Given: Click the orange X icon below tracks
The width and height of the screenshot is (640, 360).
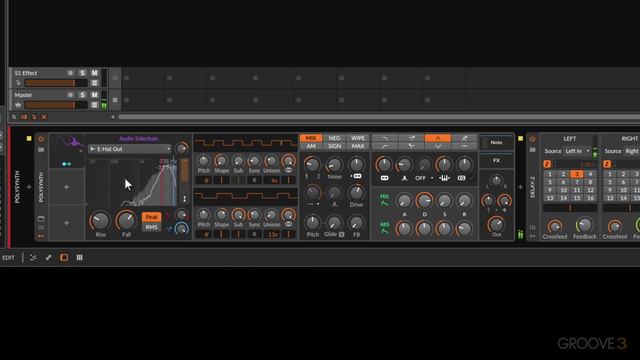Looking at the screenshot, I should 44,117.
